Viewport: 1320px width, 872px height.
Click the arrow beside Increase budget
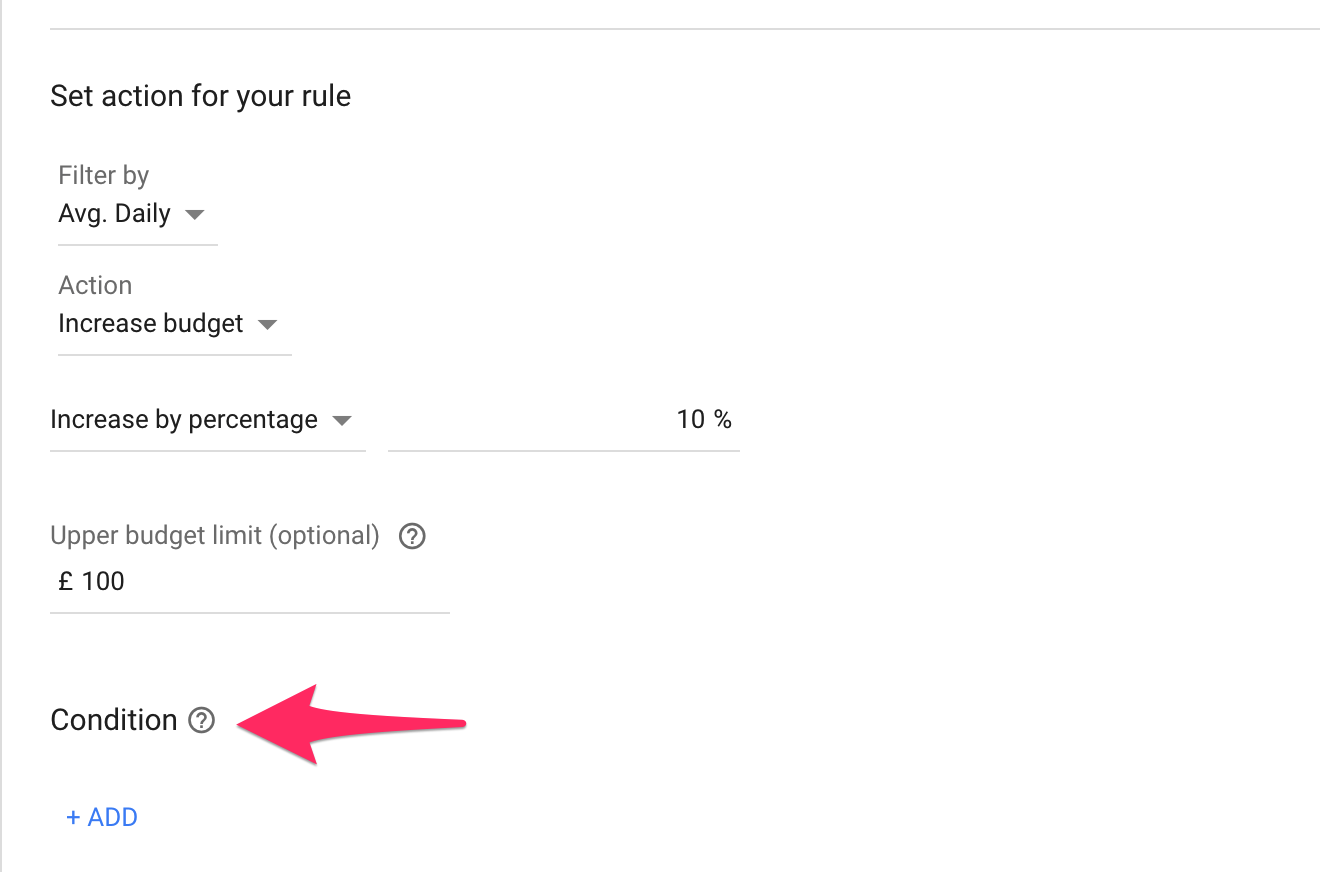(267, 324)
